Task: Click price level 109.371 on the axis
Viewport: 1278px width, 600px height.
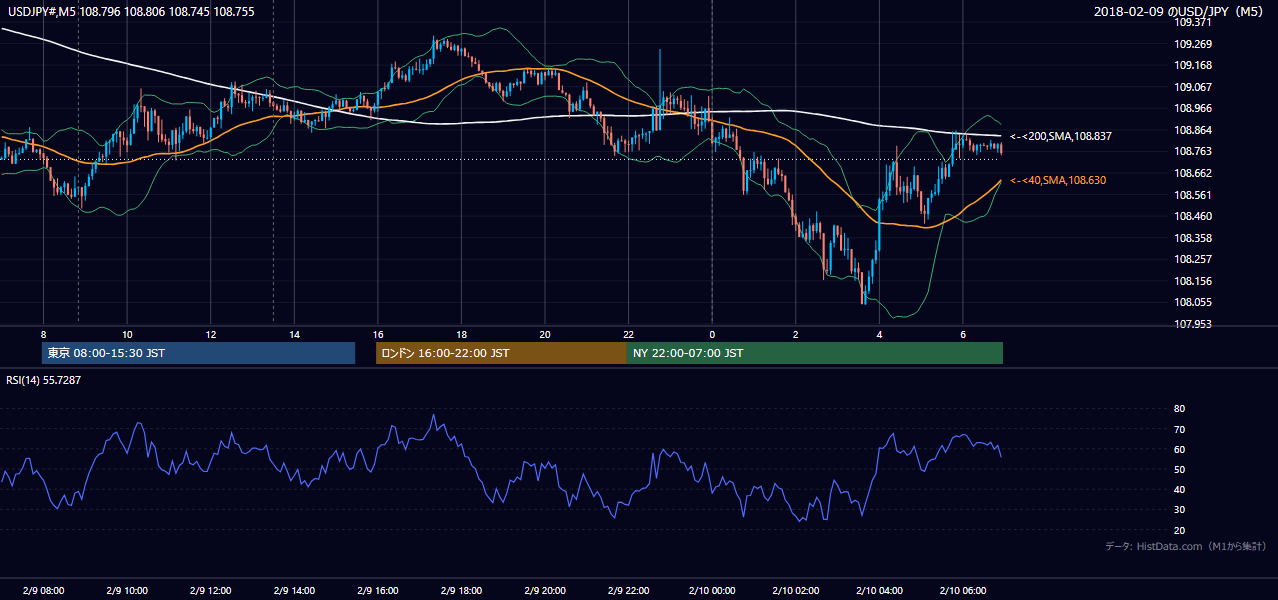Action: (x=1193, y=22)
